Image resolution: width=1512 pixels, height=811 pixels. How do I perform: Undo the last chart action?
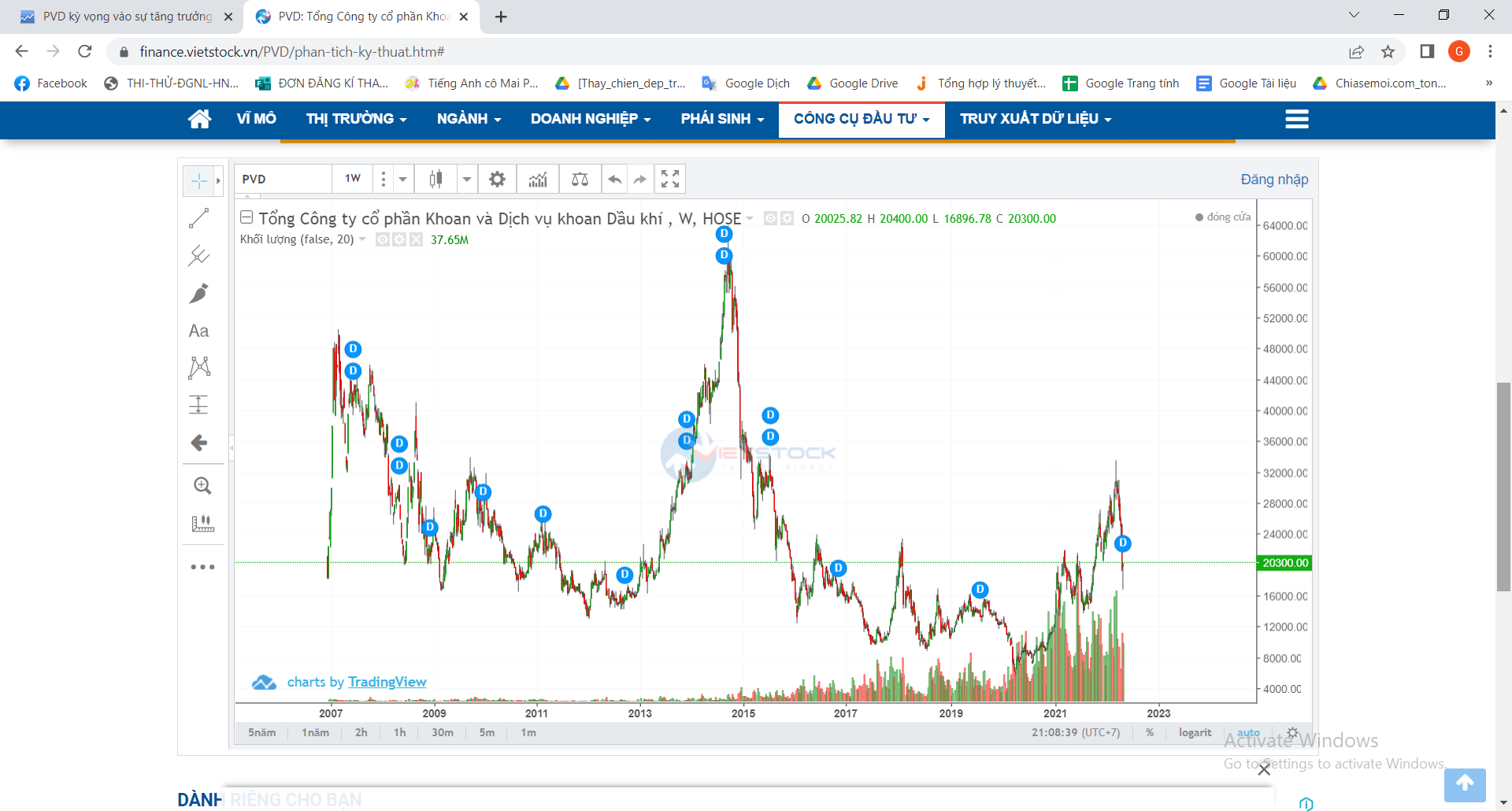coord(615,180)
